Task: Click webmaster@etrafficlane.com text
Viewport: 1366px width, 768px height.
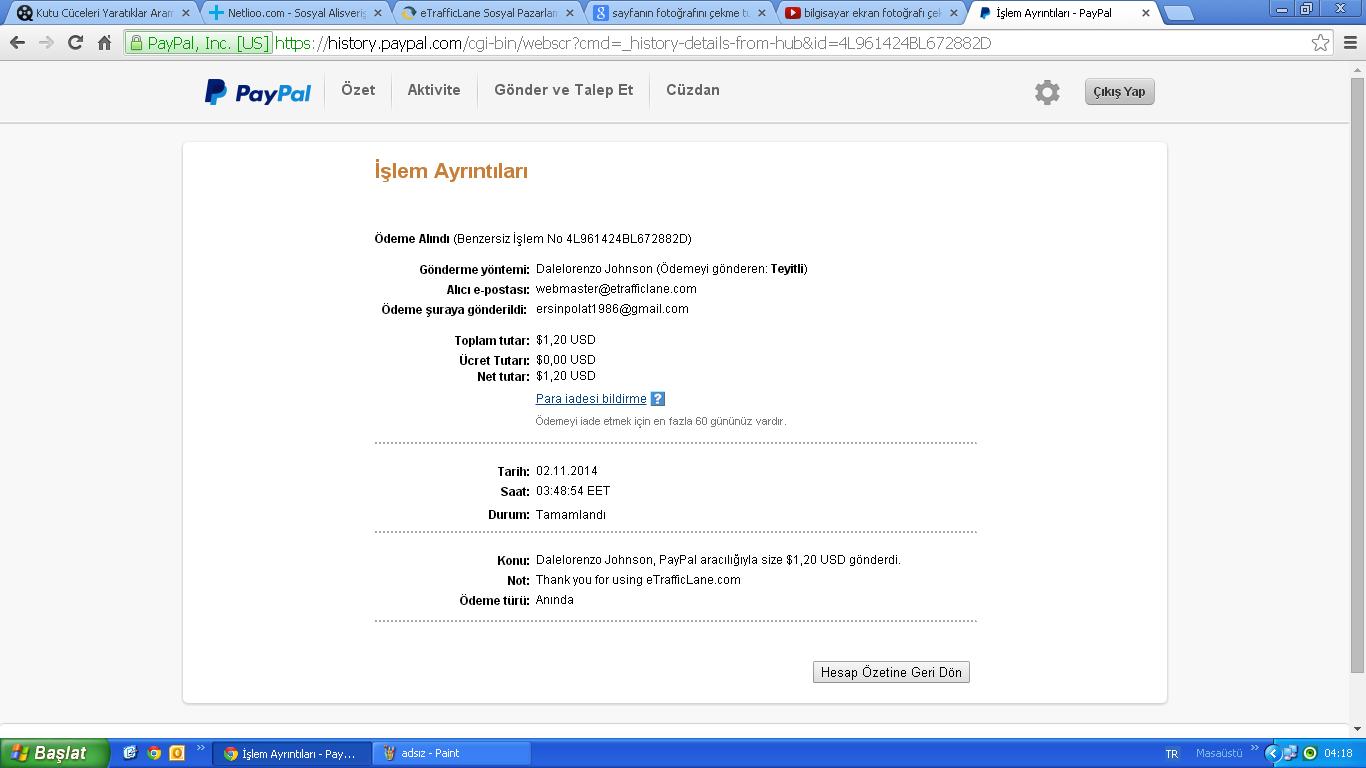Action: coord(616,289)
